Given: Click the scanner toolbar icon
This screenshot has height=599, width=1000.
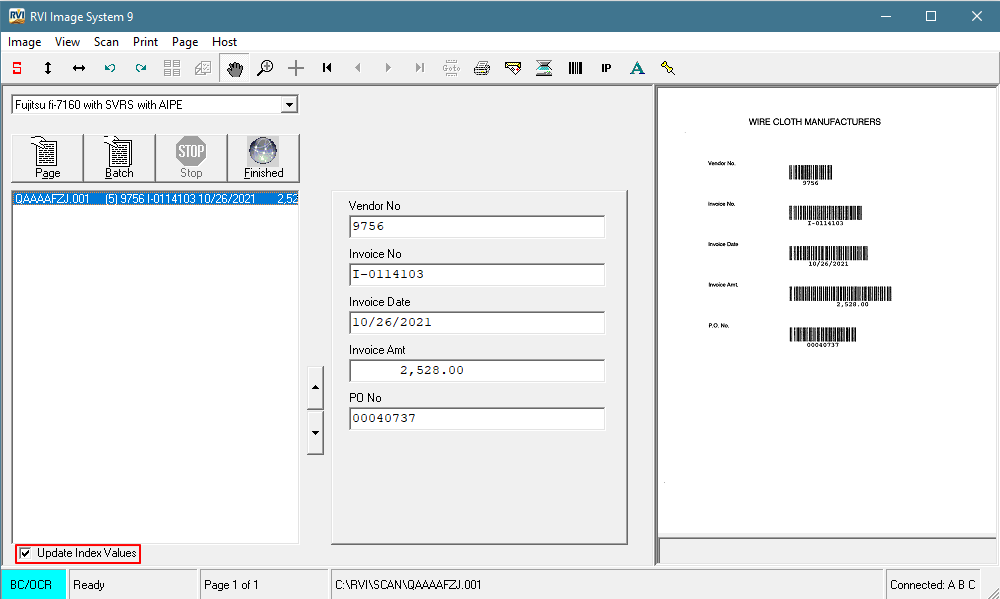Looking at the screenshot, I should point(544,67).
